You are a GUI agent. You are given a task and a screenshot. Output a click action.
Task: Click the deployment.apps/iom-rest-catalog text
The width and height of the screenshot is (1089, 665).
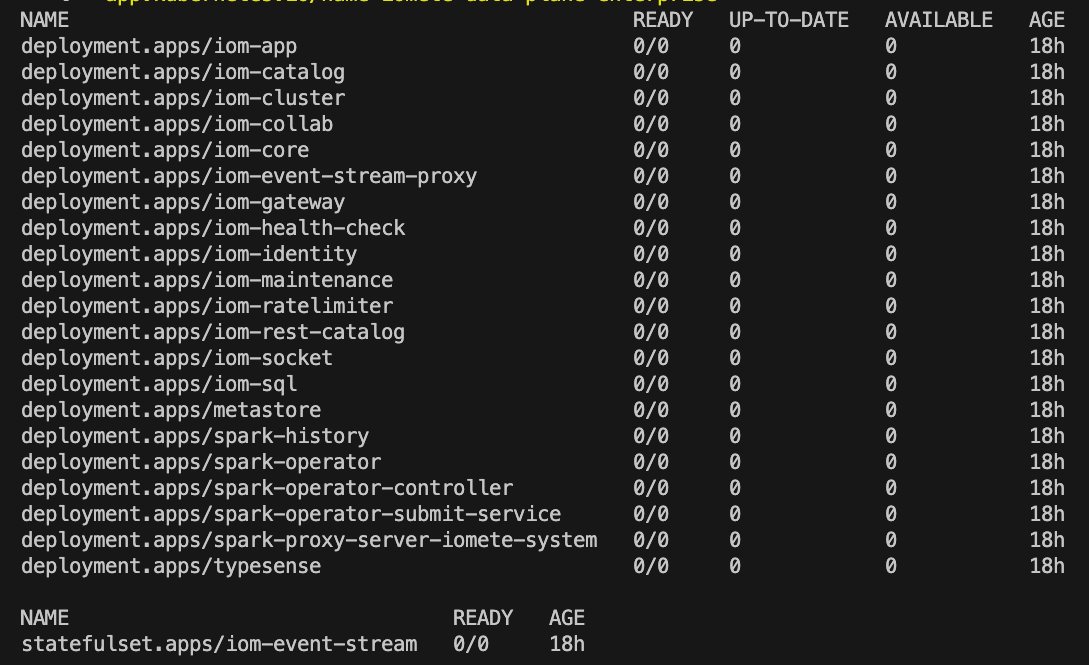coord(213,332)
